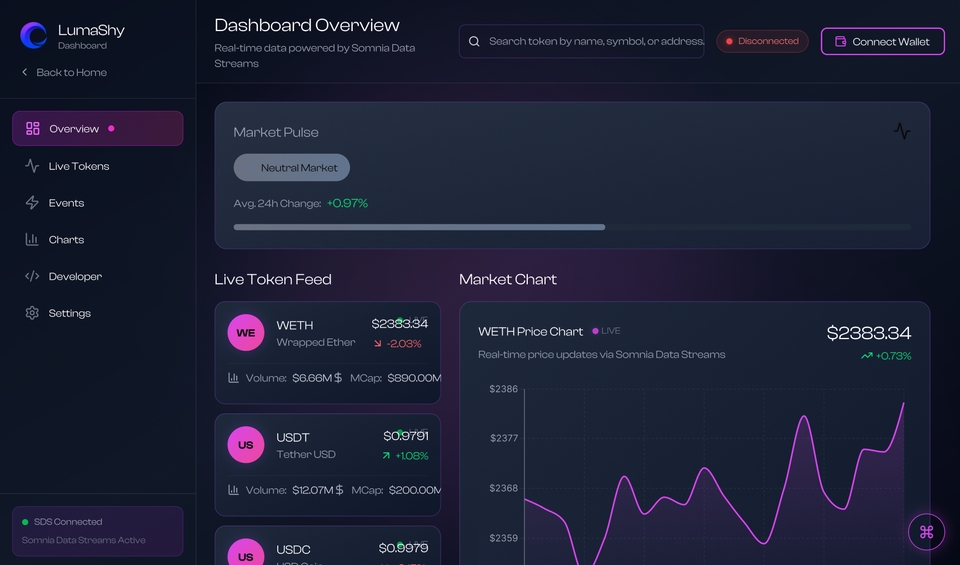Open the command palette floating button
960x565 pixels.
point(926,532)
